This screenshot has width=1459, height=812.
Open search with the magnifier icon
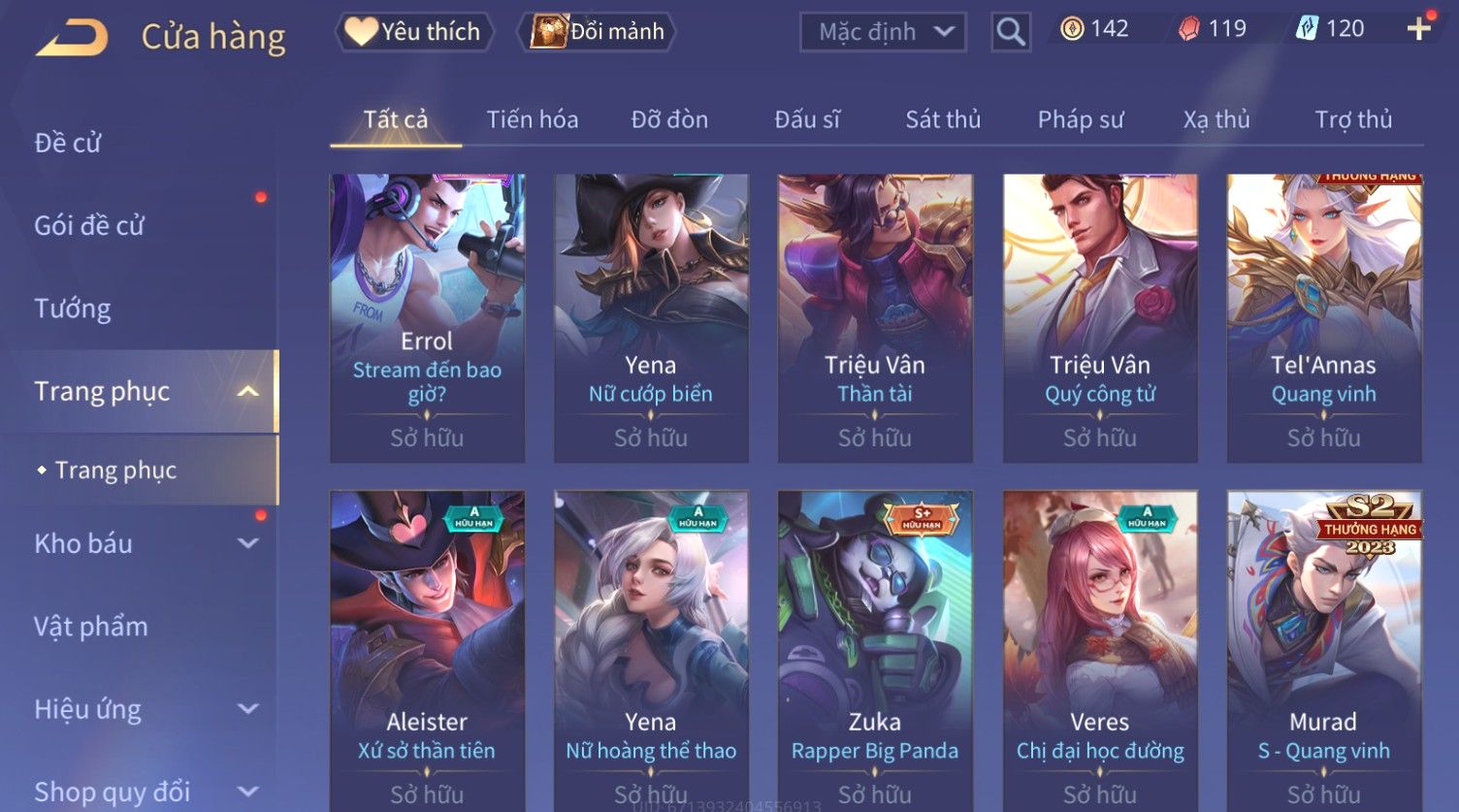(x=1010, y=32)
